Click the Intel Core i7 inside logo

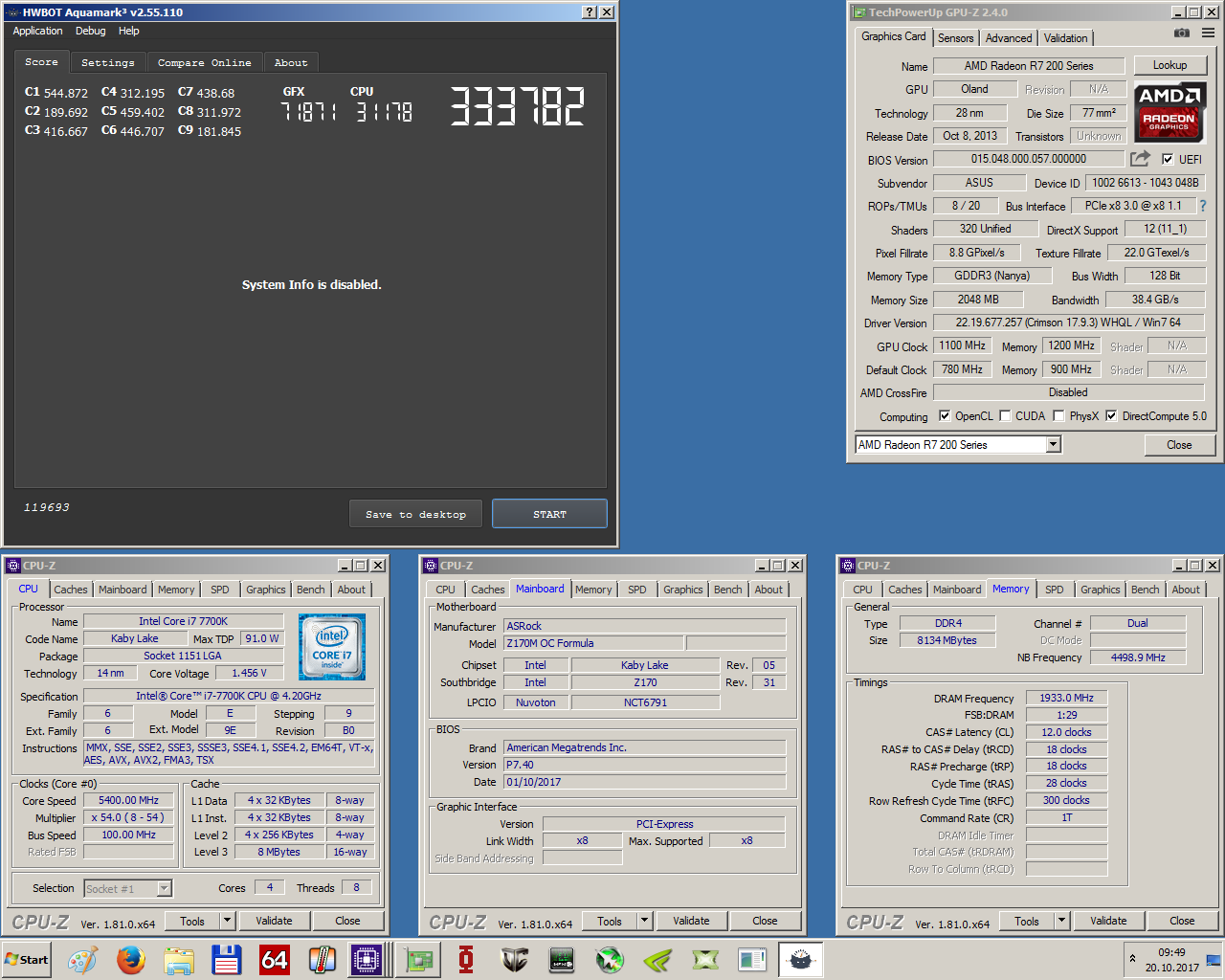click(332, 647)
